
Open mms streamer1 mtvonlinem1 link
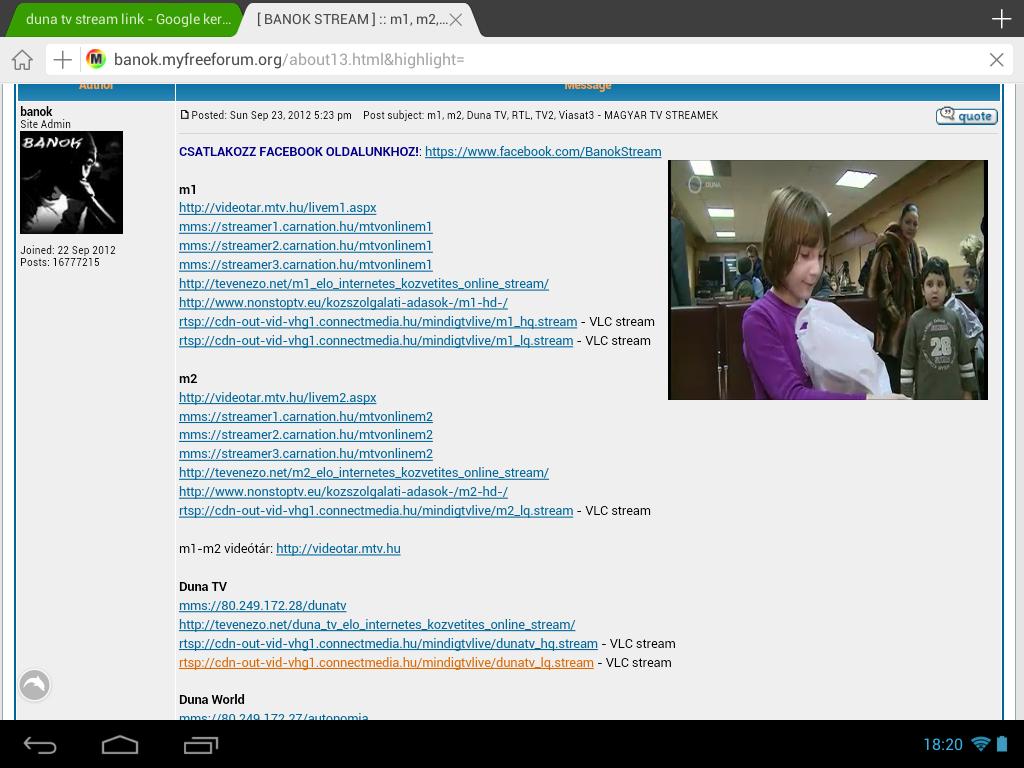click(x=306, y=227)
